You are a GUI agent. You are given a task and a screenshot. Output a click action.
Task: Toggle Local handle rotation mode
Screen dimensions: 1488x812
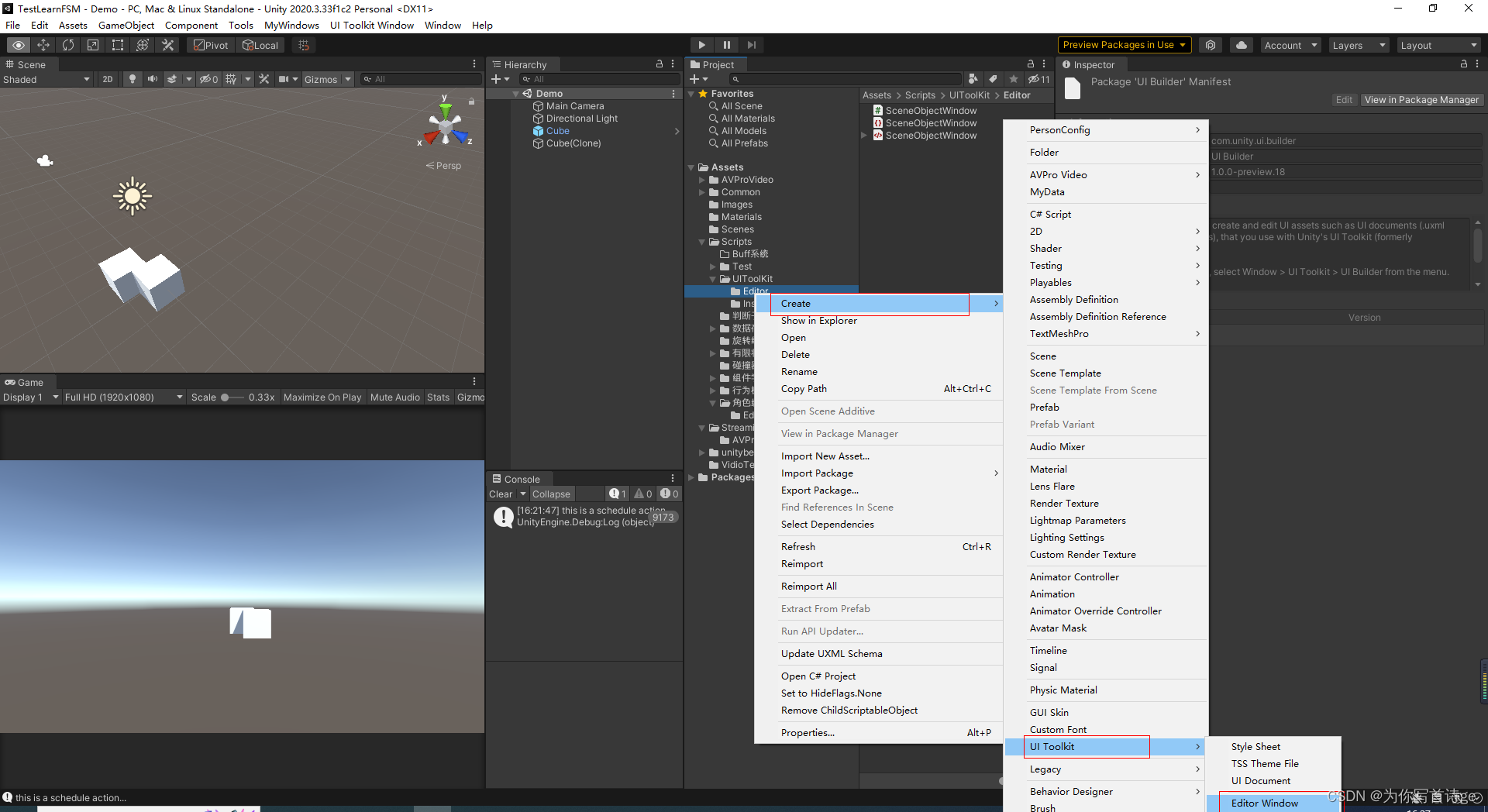click(261, 45)
